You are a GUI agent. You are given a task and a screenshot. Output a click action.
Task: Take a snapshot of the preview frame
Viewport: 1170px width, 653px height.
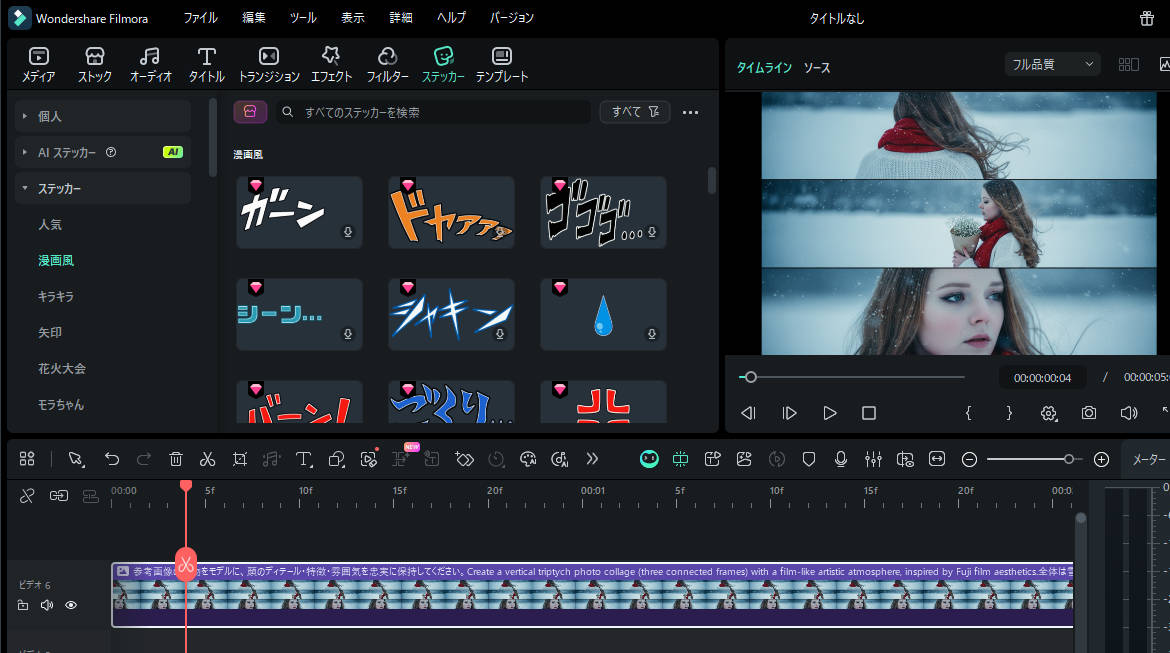[1089, 411]
